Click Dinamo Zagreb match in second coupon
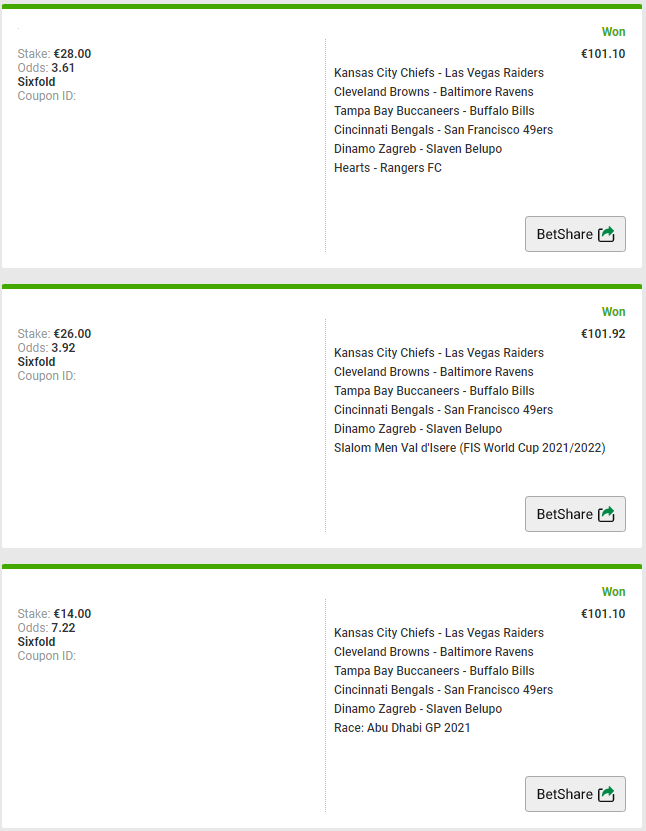 point(418,429)
